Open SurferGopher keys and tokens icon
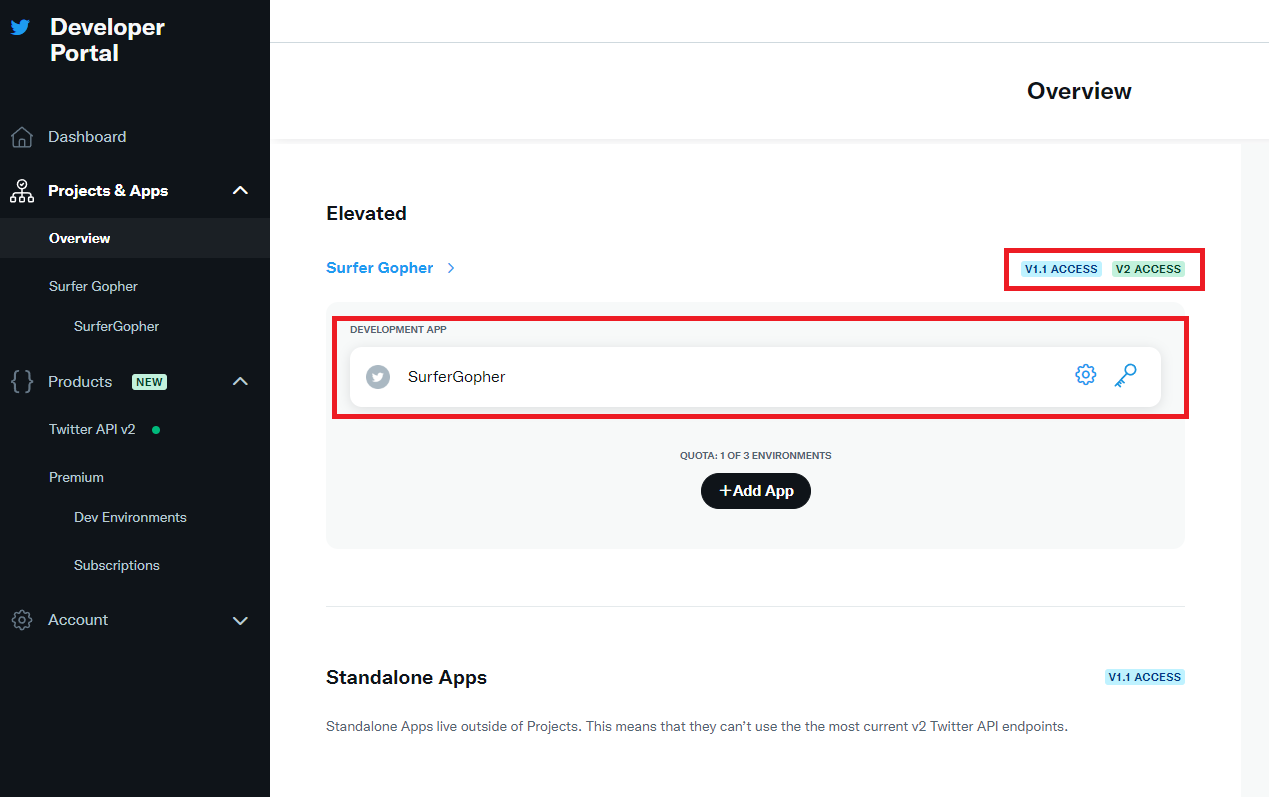1269x797 pixels. (1125, 375)
